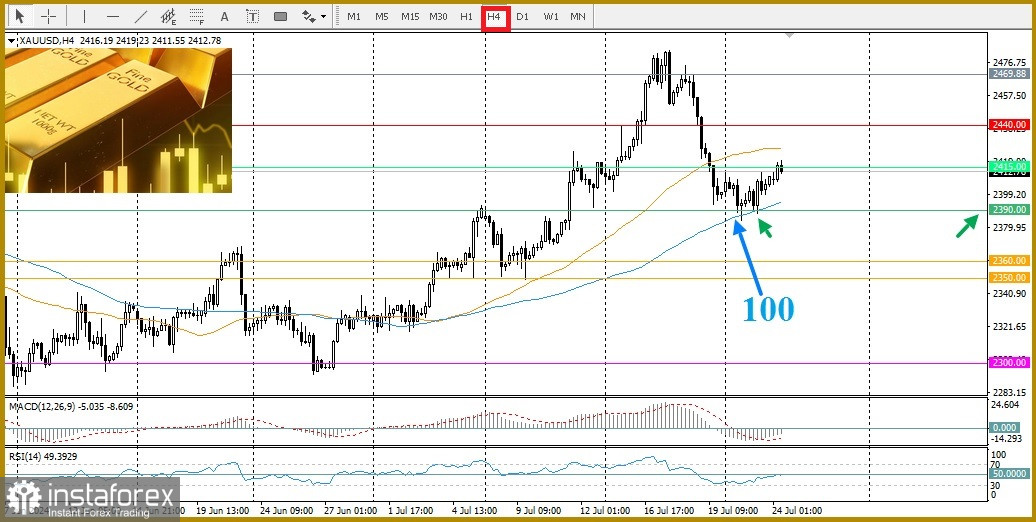Image resolution: width=1036 pixels, height=522 pixels.
Task: Click the 4 Jul 13:00 time label
Action: (x=474, y=511)
